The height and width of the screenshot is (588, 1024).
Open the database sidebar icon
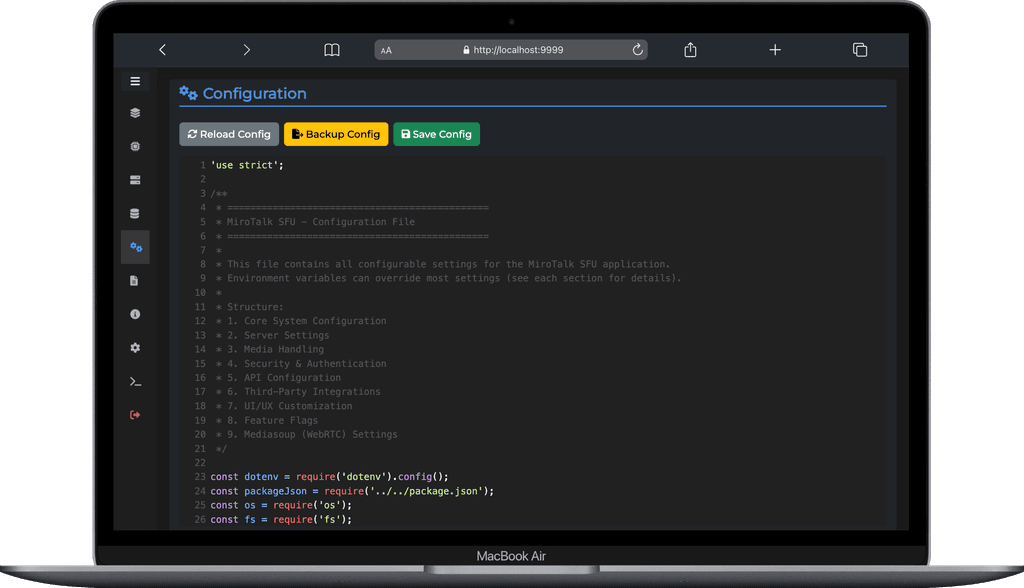[135, 214]
